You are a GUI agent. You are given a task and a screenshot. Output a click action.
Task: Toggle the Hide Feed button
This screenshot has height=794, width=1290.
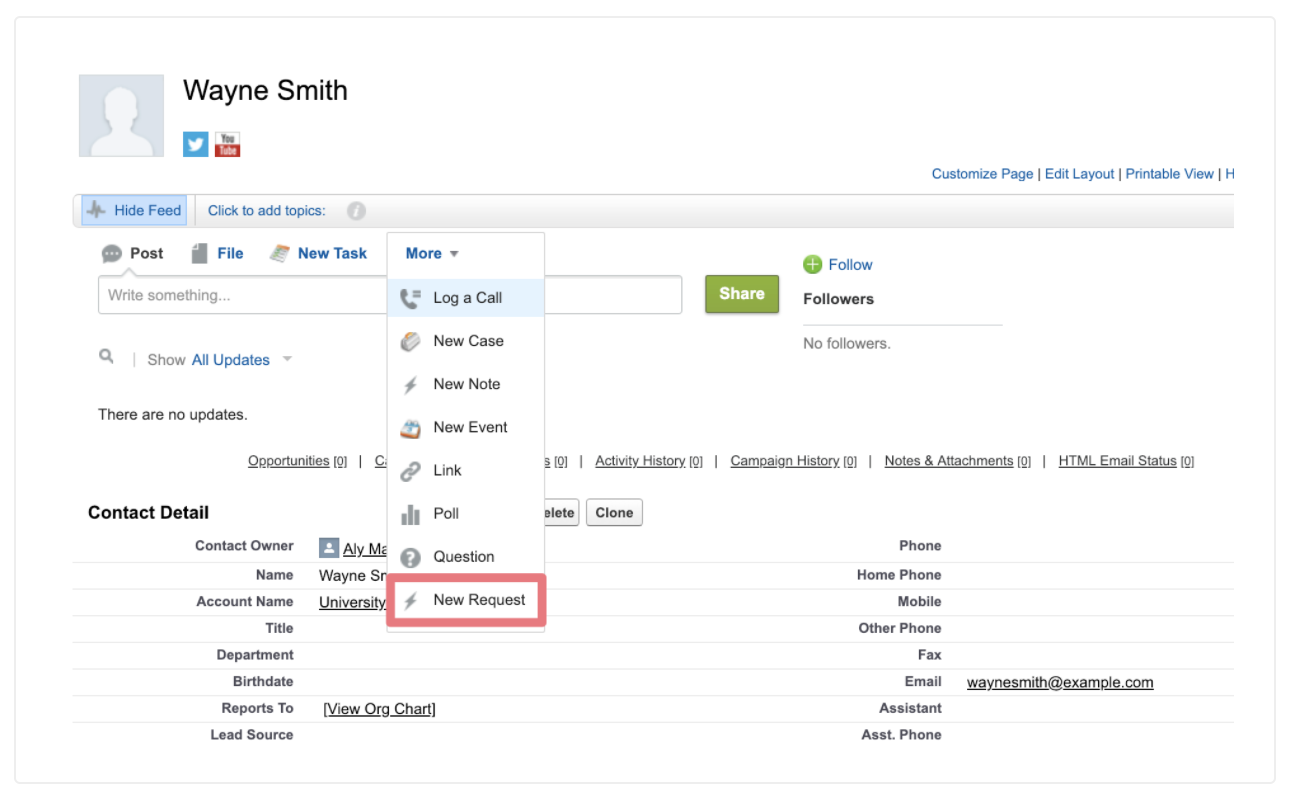point(134,211)
